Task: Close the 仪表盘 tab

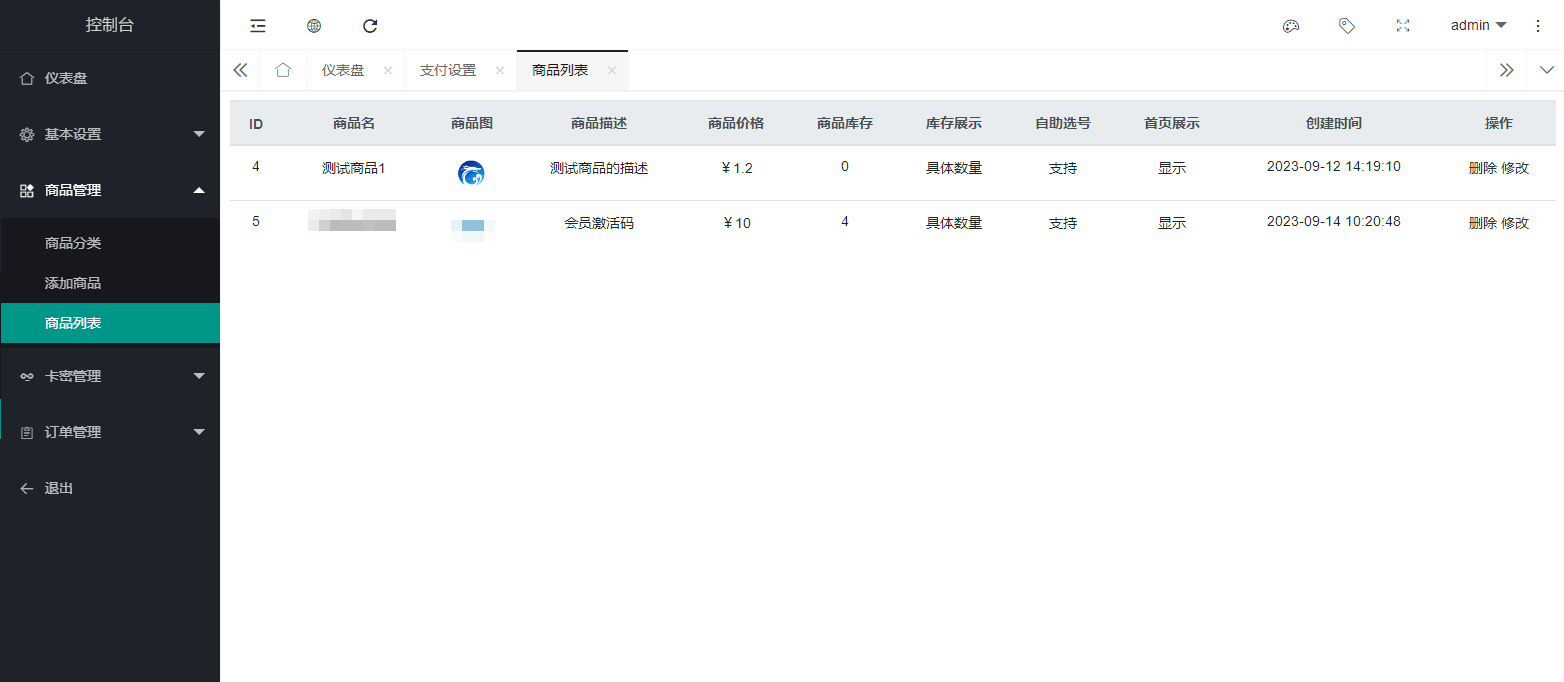Action: click(x=388, y=71)
